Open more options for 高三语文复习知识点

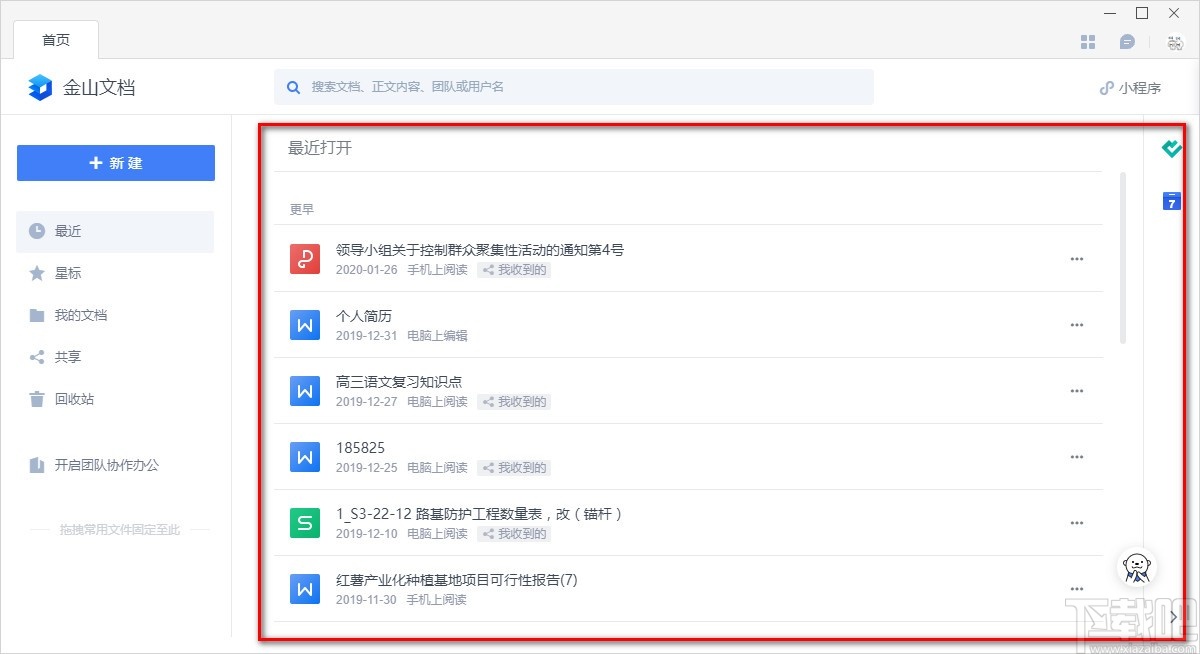pos(1077,391)
